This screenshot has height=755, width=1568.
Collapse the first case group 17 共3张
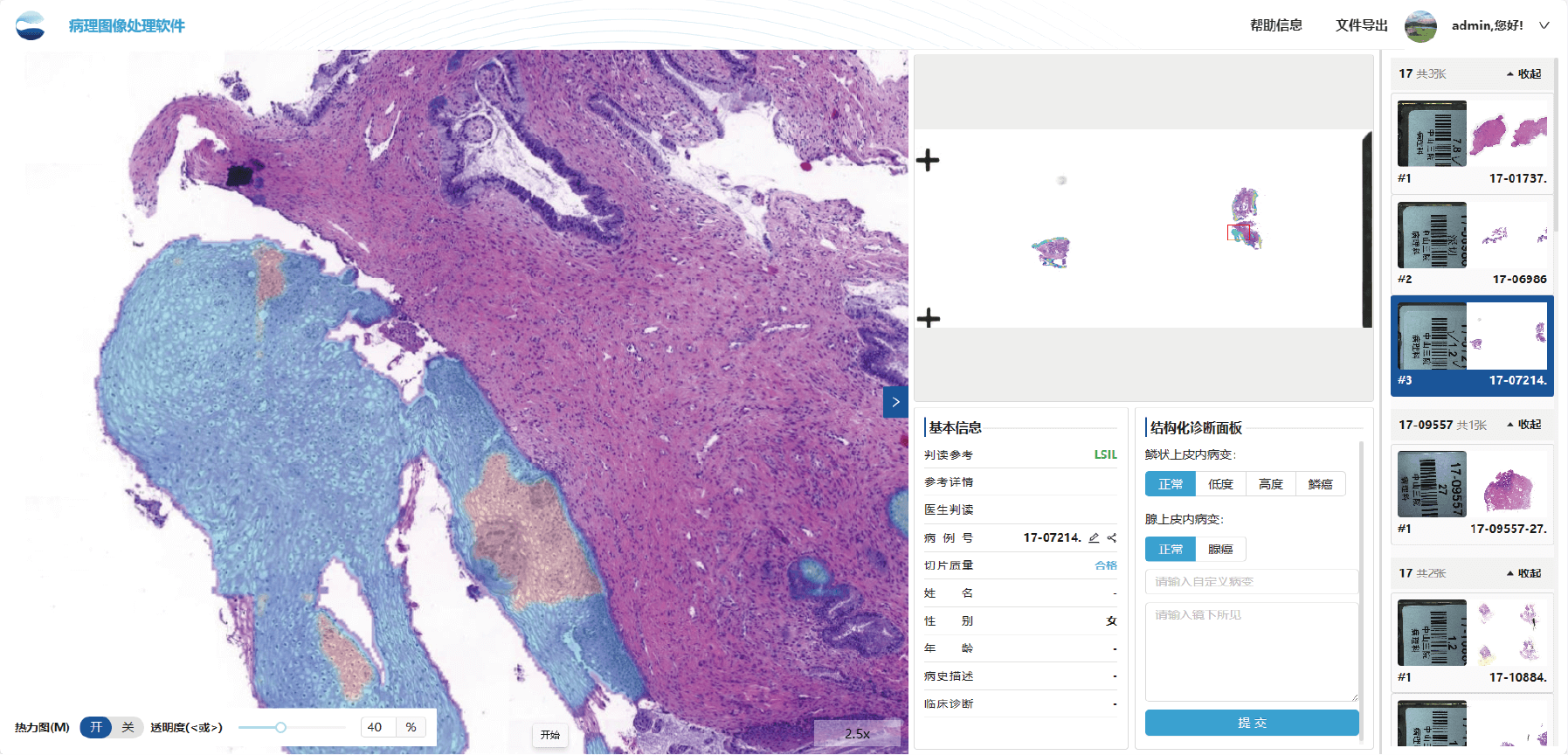tap(1524, 74)
